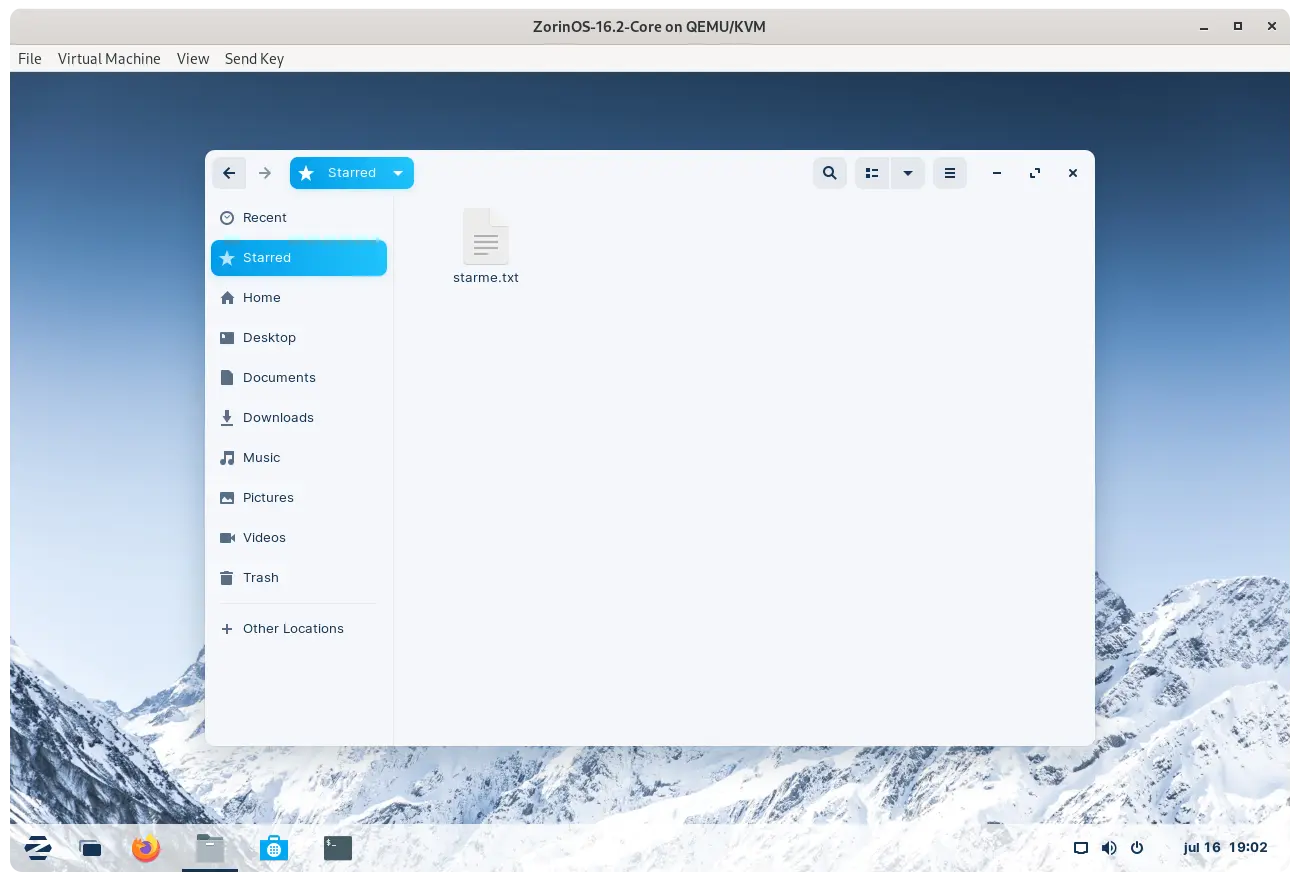Close the Files window

1073,173
